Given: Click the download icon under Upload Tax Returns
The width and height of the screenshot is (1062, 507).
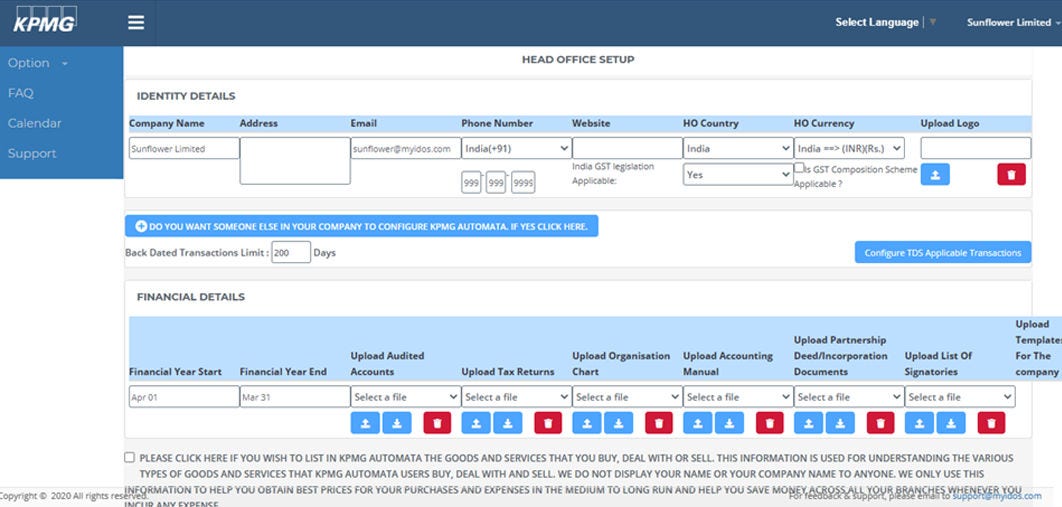Looking at the screenshot, I should (x=507, y=423).
